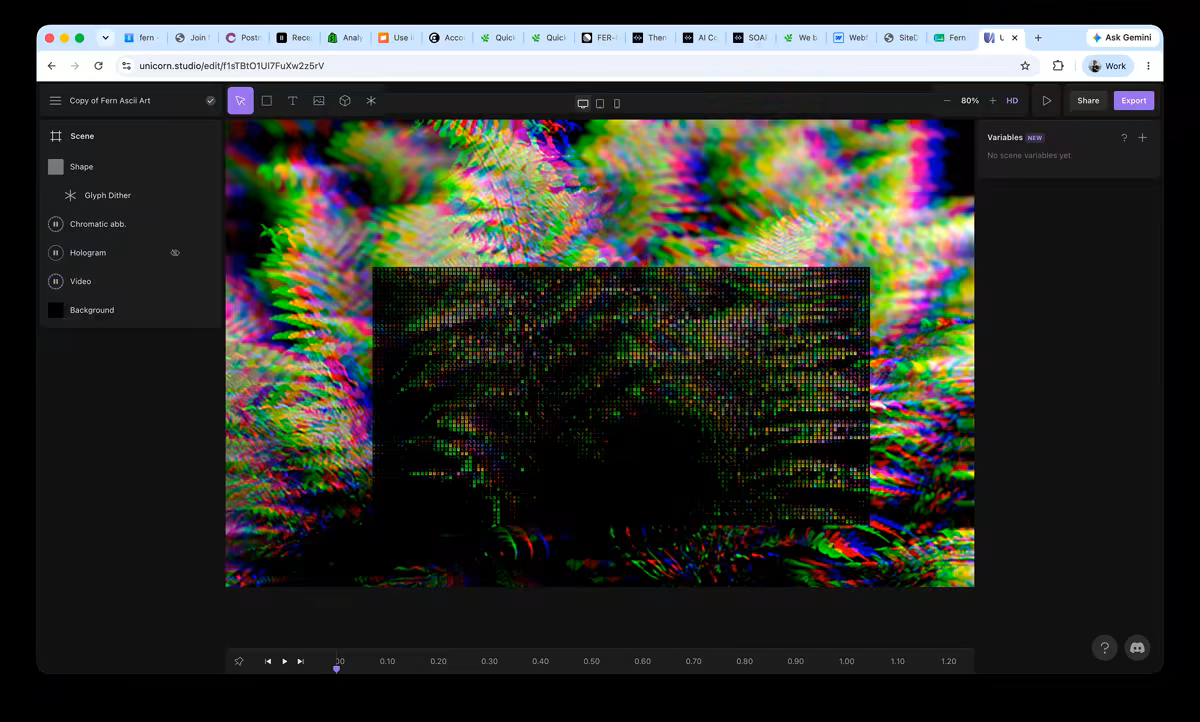The height and width of the screenshot is (722, 1200).
Task: Select the Text tool
Action: click(293, 101)
